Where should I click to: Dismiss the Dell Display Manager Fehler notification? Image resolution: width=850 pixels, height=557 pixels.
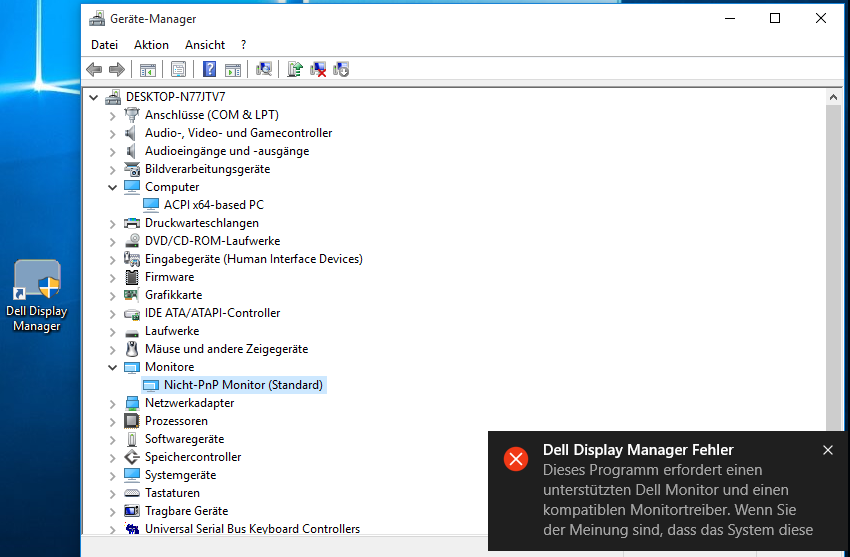coord(827,450)
